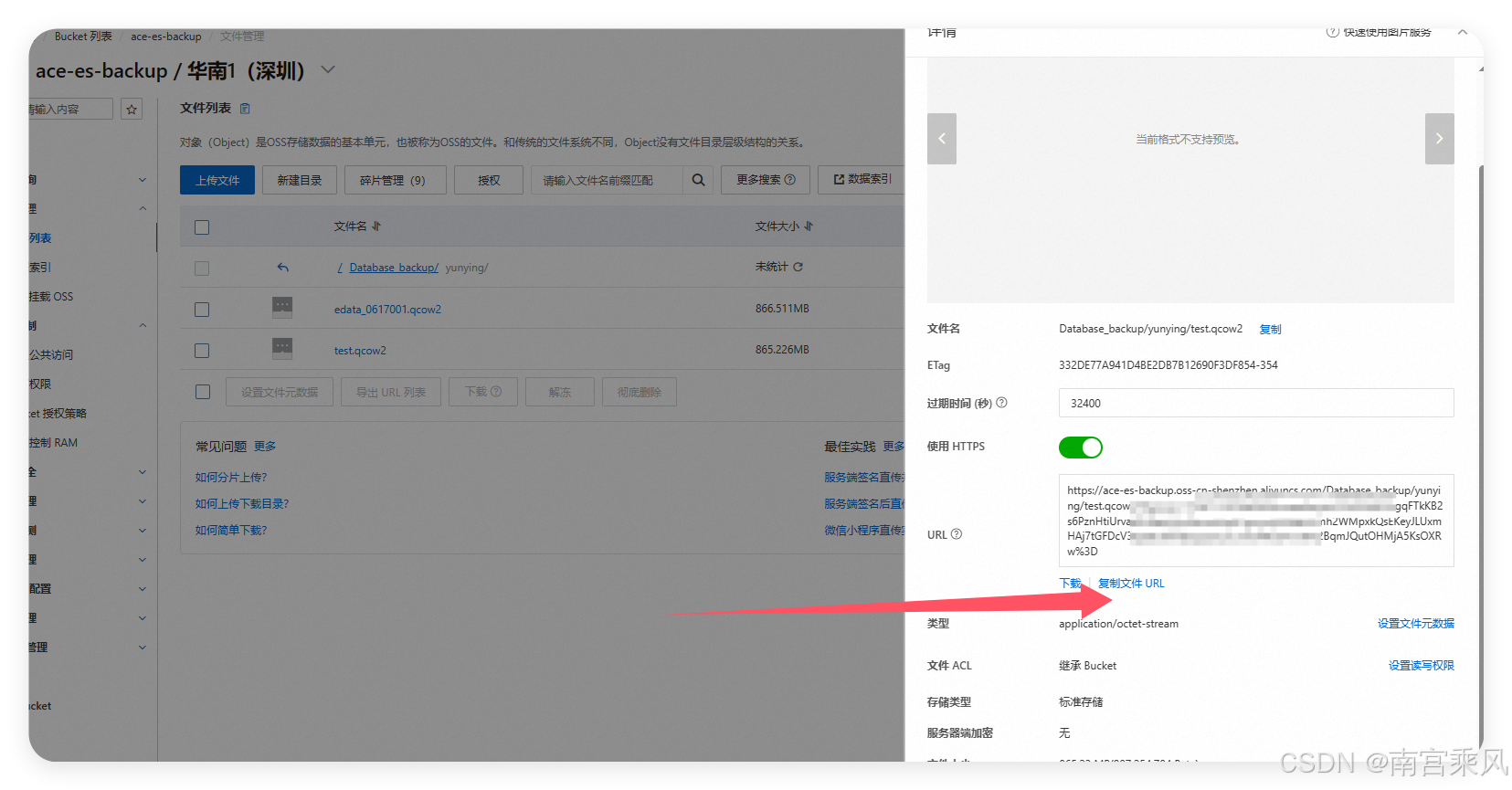Sort by 文件名 column sort icon
The height and width of the screenshot is (790, 1512).
tap(375, 226)
